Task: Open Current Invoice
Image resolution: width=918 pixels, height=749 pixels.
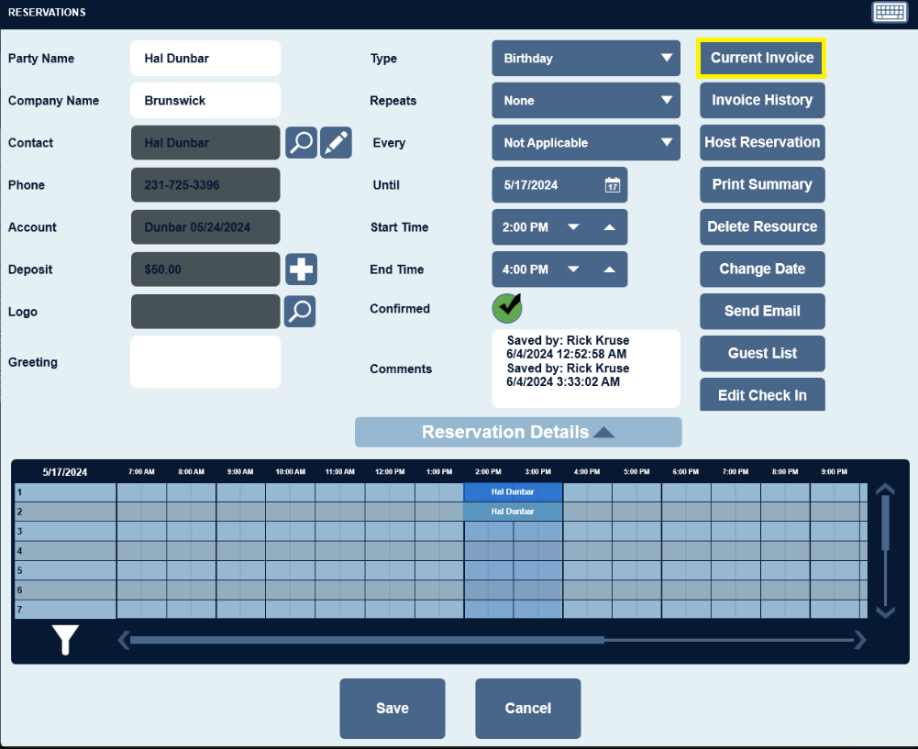Action: click(761, 58)
